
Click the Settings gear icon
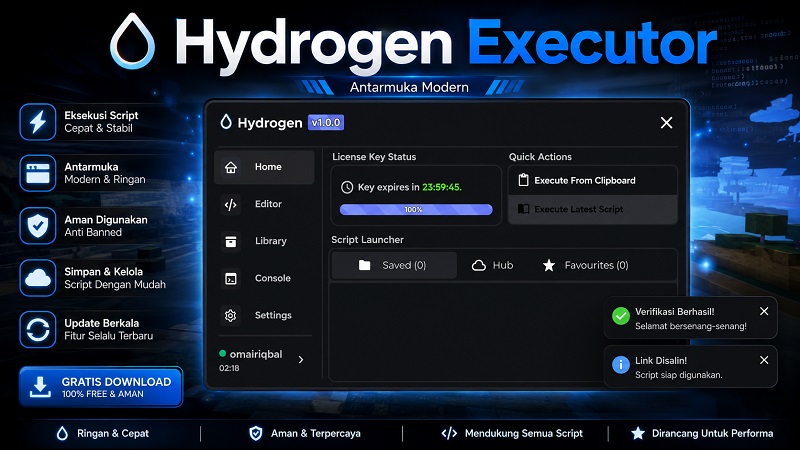click(231, 316)
